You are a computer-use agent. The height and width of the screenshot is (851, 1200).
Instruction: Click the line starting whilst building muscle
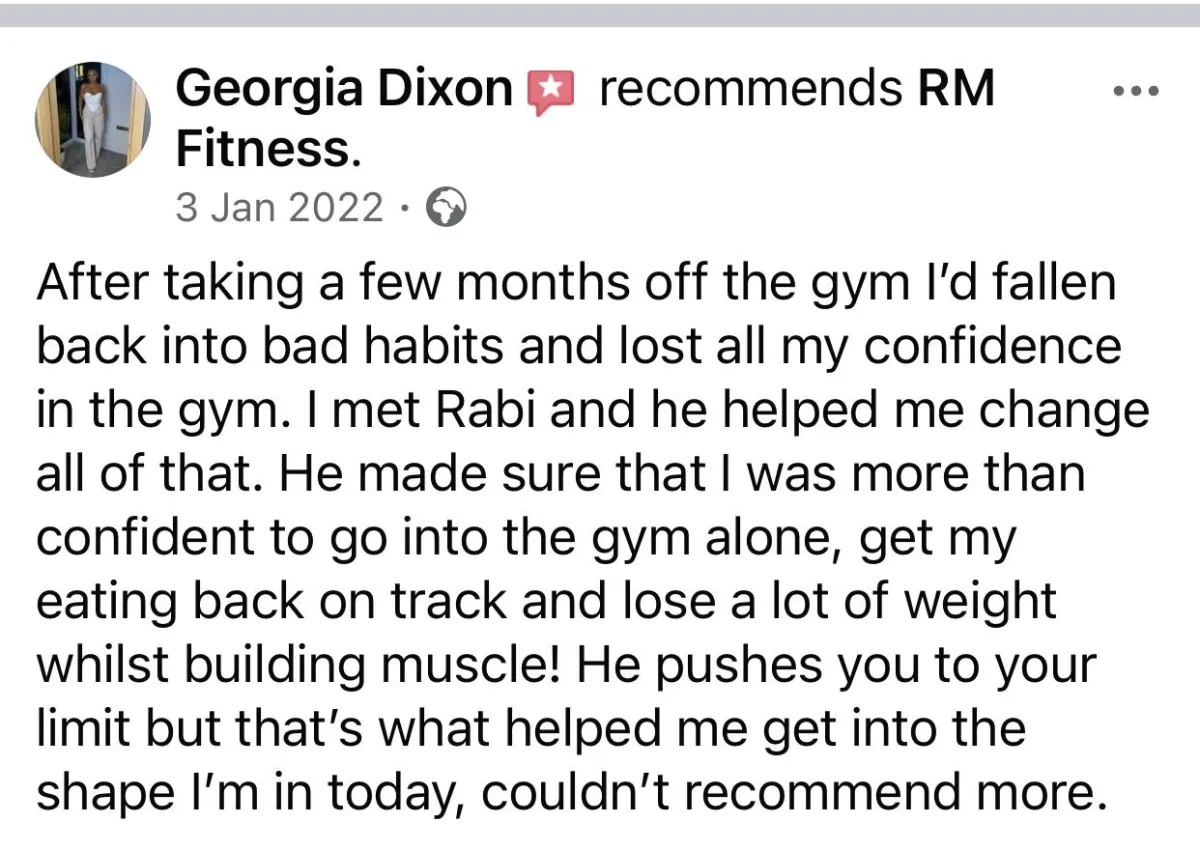tap(568, 669)
